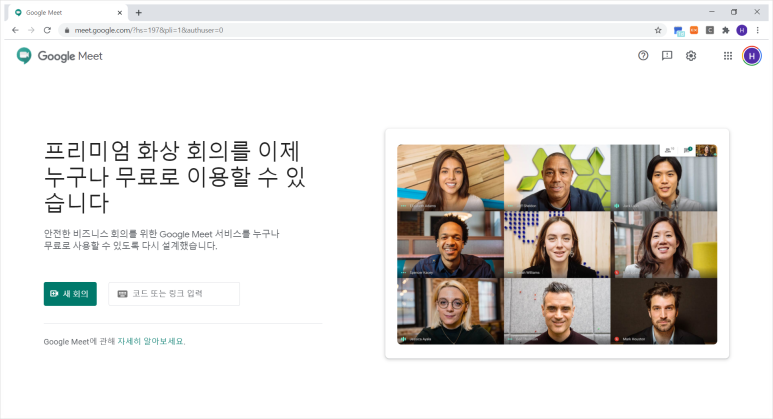Viewport: 773px width, 419px height.
Task: Close the Google Meet tab
Action: click(x=119, y=13)
